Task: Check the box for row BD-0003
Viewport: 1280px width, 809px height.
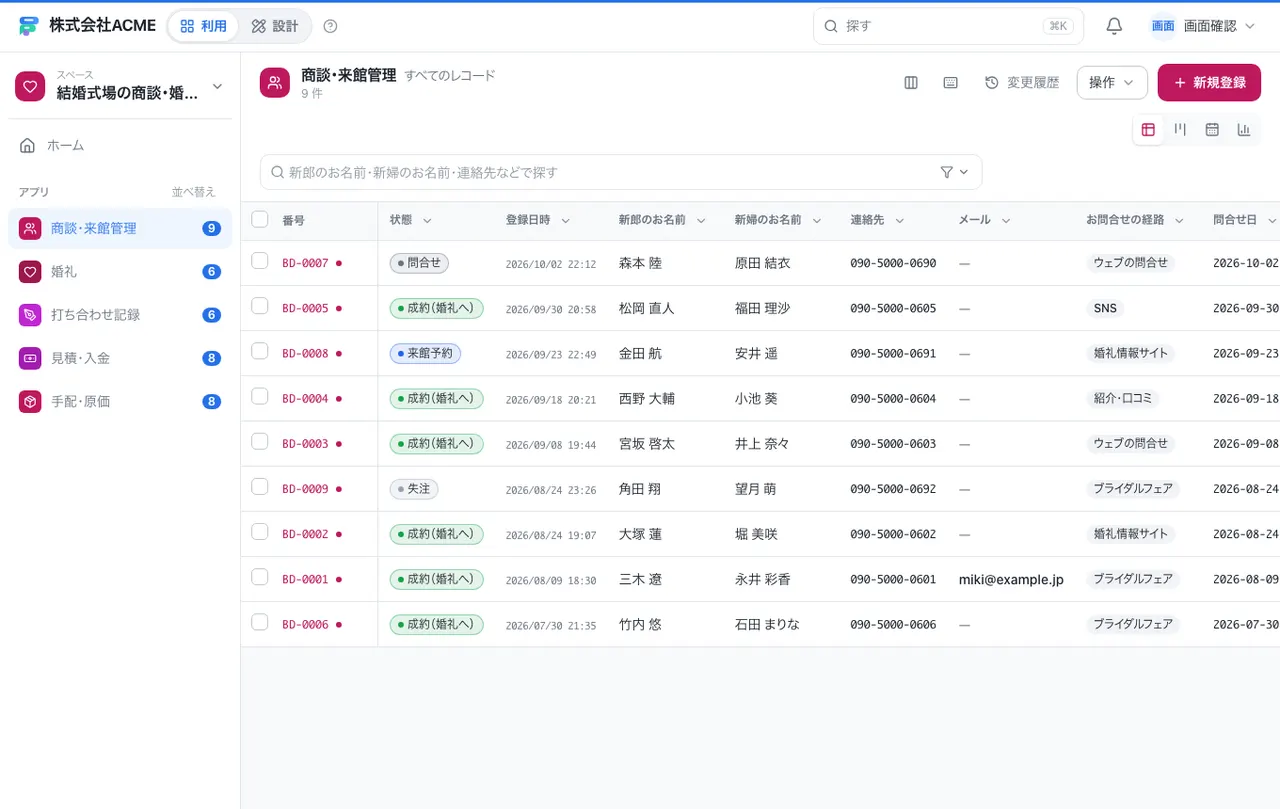Action: [260, 441]
